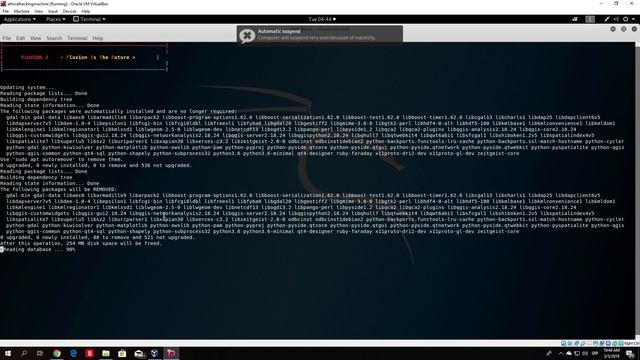Open the red app icon in the taskbar
640x360 pixels.
coord(89,353)
